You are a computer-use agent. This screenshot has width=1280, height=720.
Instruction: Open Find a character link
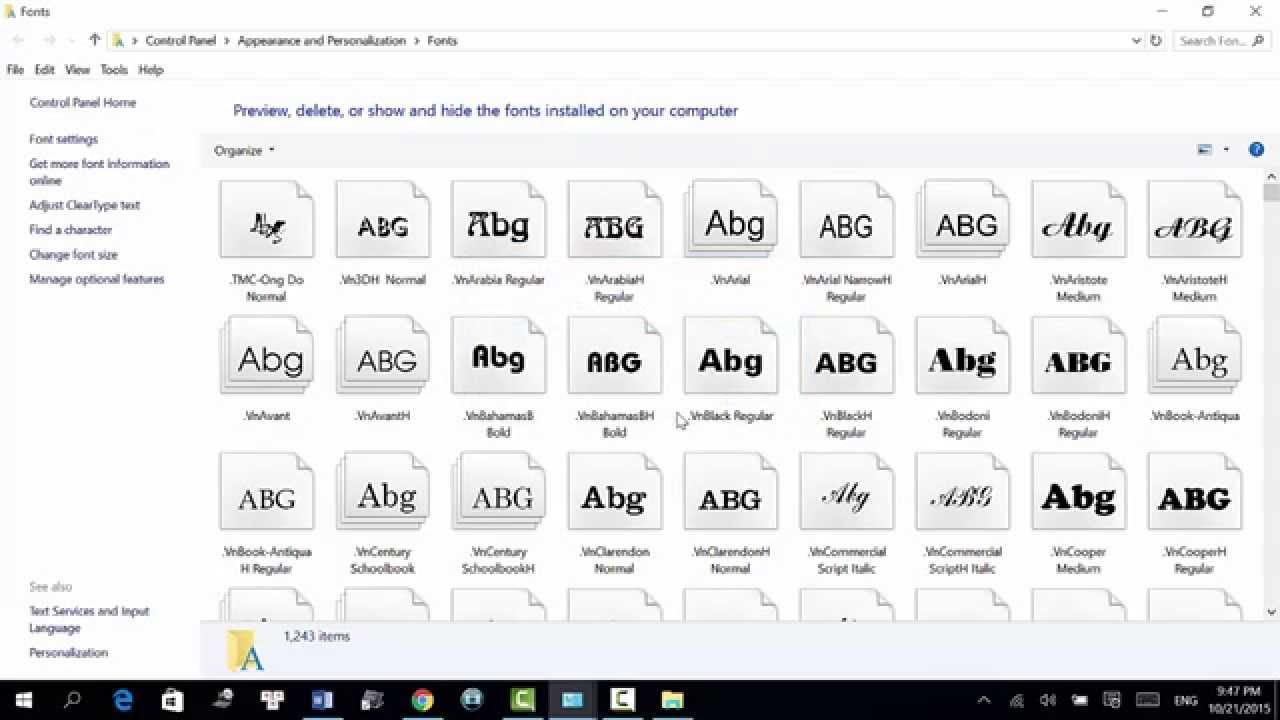71,230
